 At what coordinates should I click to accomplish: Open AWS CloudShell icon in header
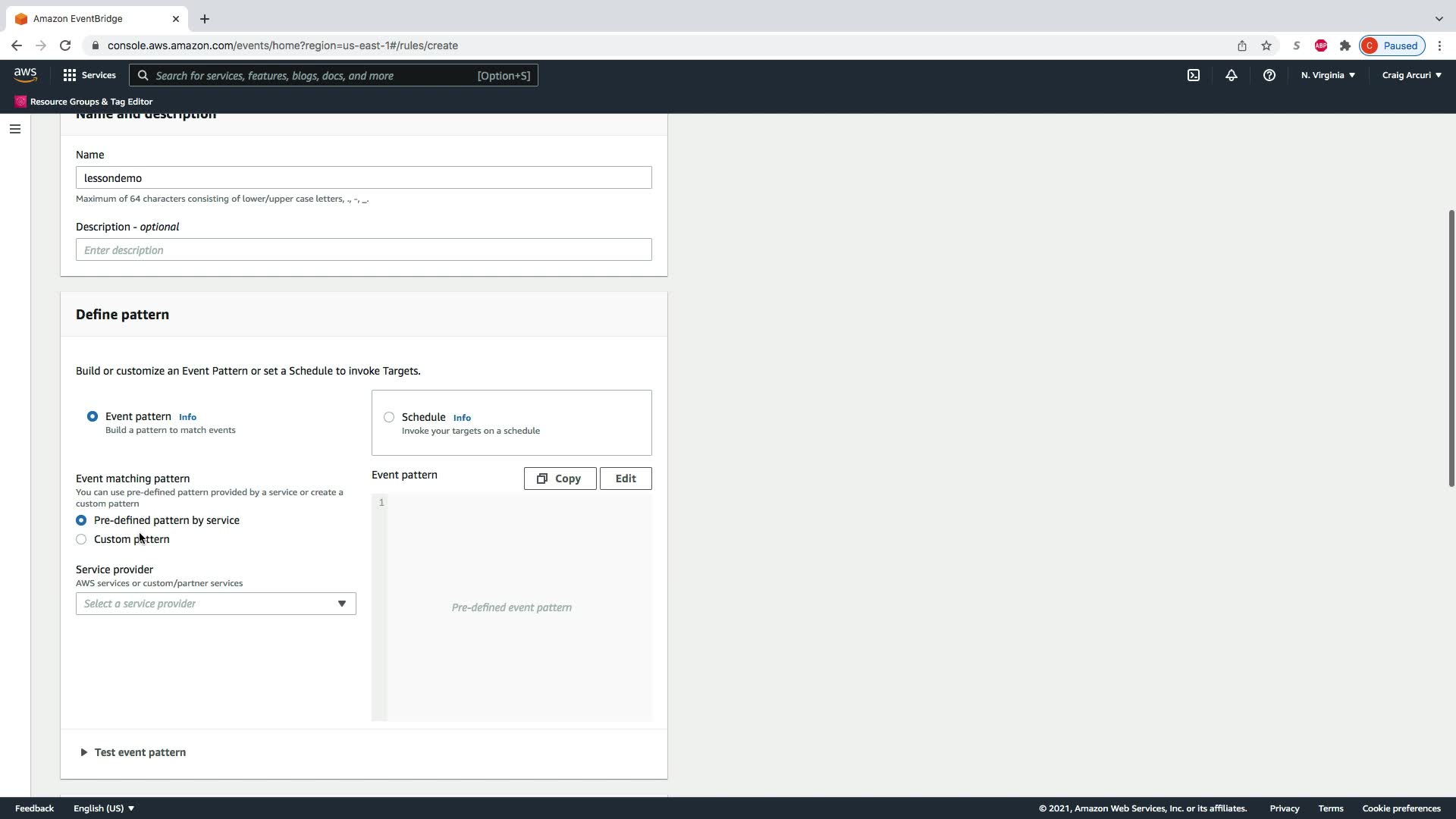click(x=1194, y=75)
